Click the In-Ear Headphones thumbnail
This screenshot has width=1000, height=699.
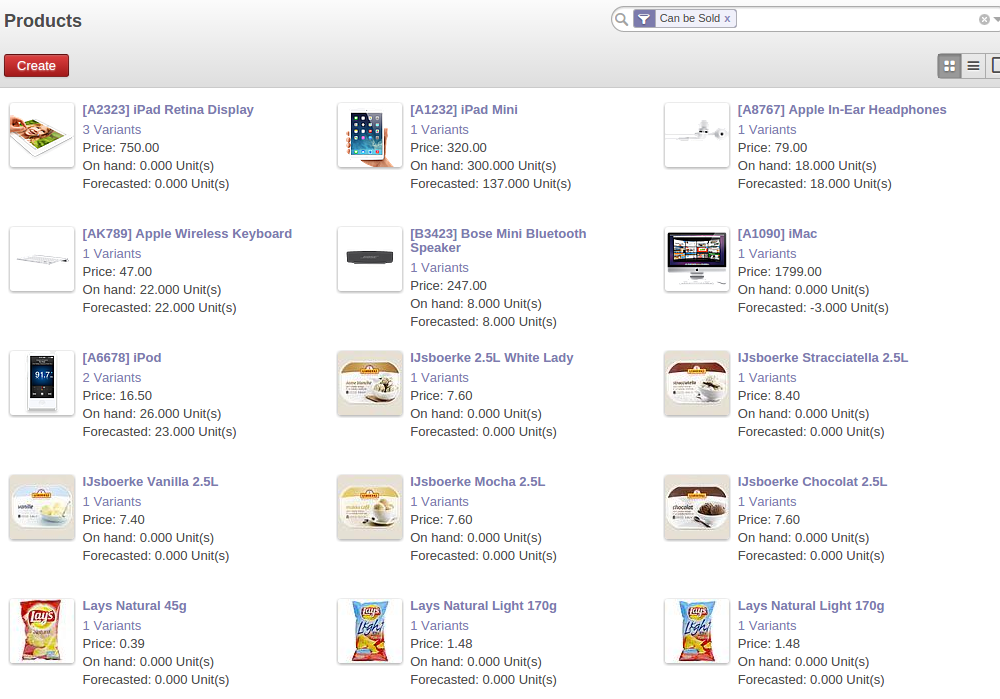coord(696,135)
